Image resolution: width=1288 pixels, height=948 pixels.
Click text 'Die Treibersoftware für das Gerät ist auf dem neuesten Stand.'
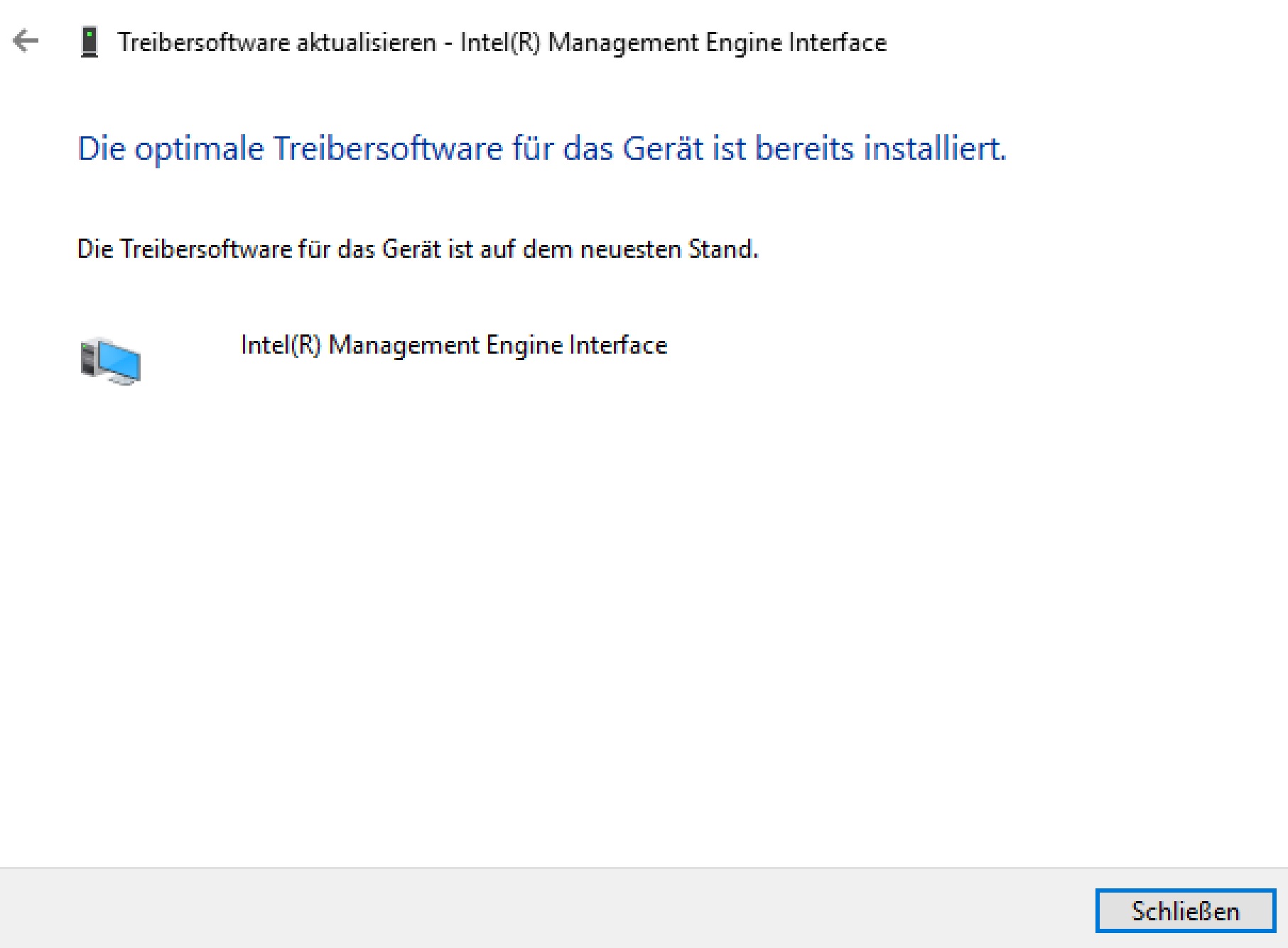pyautogui.click(x=418, y=249)
